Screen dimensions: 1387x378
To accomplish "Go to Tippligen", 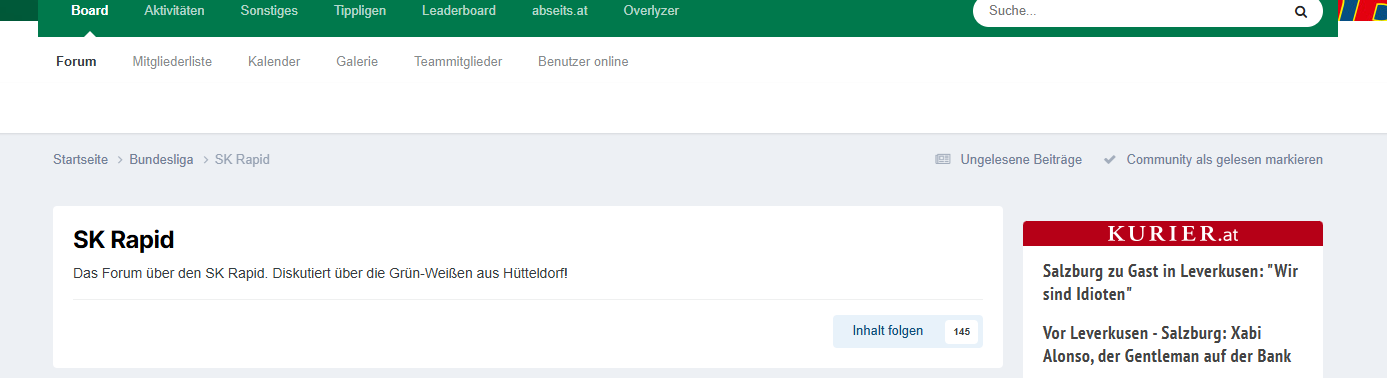I will coord(360,11).
